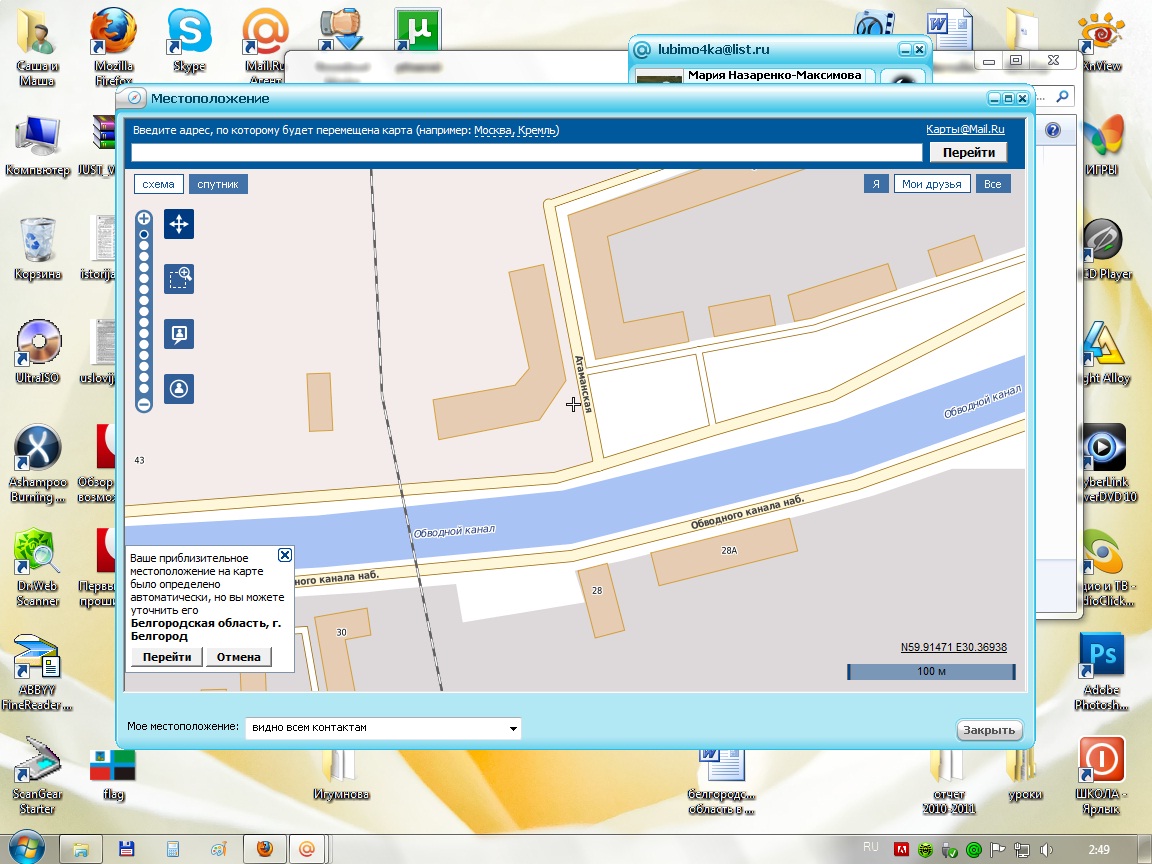Image resolution: width=1152 pixels, height=864 pixels.
Task: Click the show friend location icon
Action: (x=179, y=334)
